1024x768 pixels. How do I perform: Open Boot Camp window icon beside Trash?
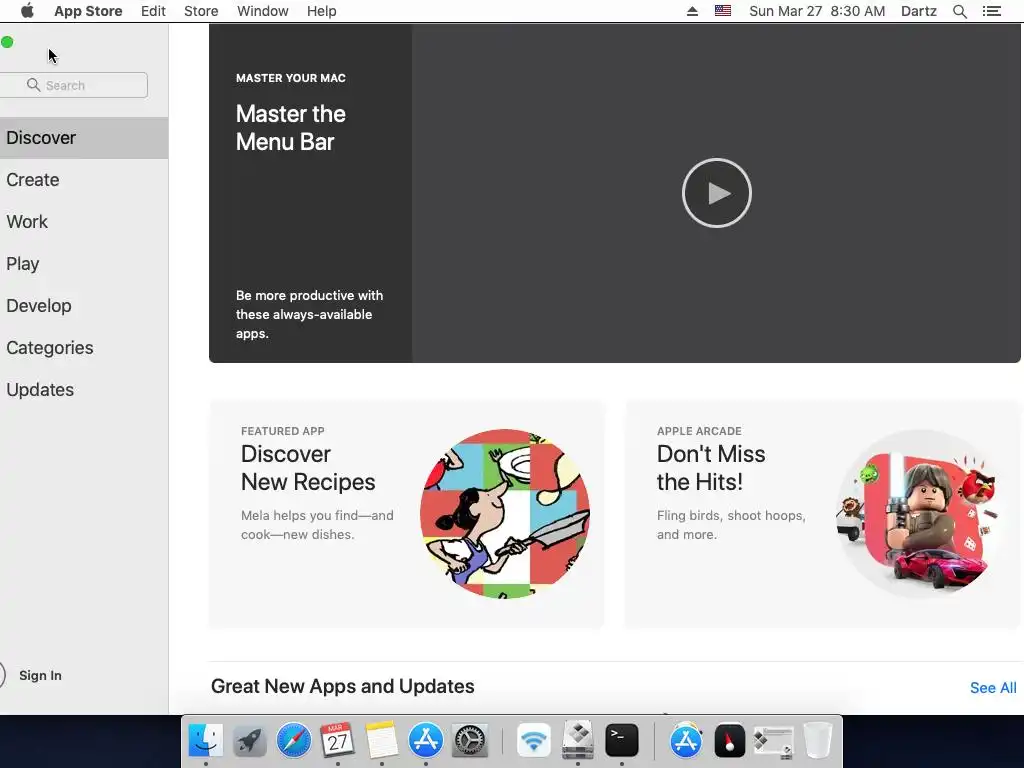tap(773, 742)
